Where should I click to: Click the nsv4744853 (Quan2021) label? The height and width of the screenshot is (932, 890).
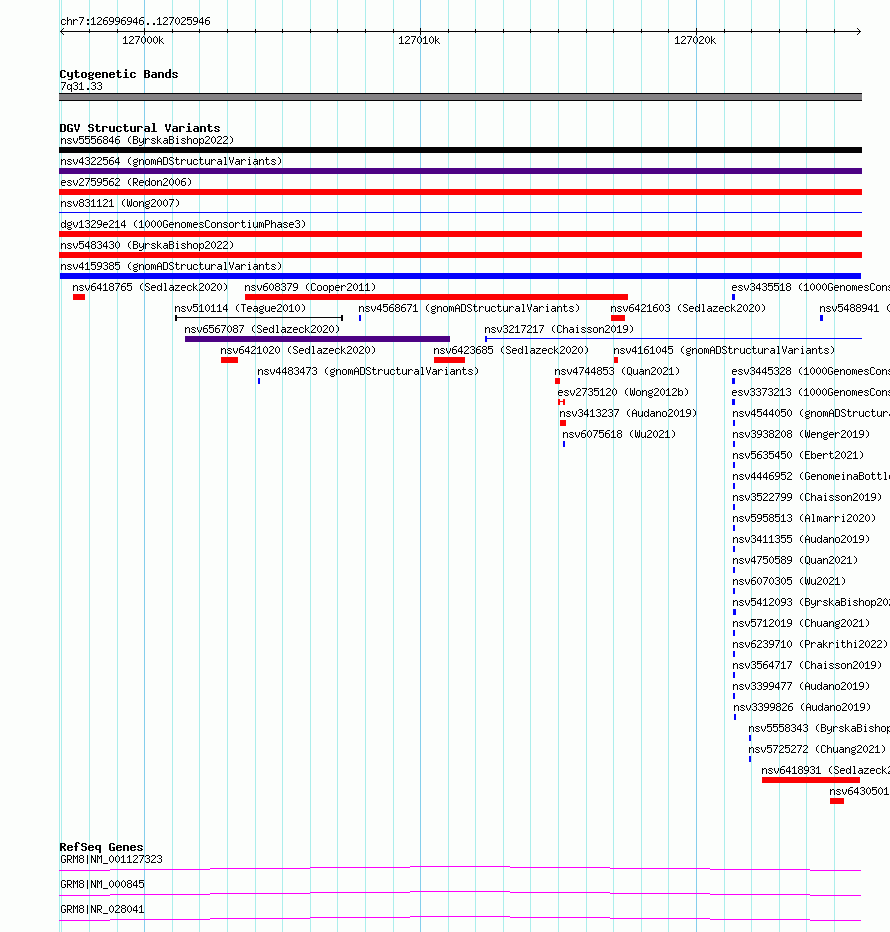pyautogui.click(x=617, y=371)
